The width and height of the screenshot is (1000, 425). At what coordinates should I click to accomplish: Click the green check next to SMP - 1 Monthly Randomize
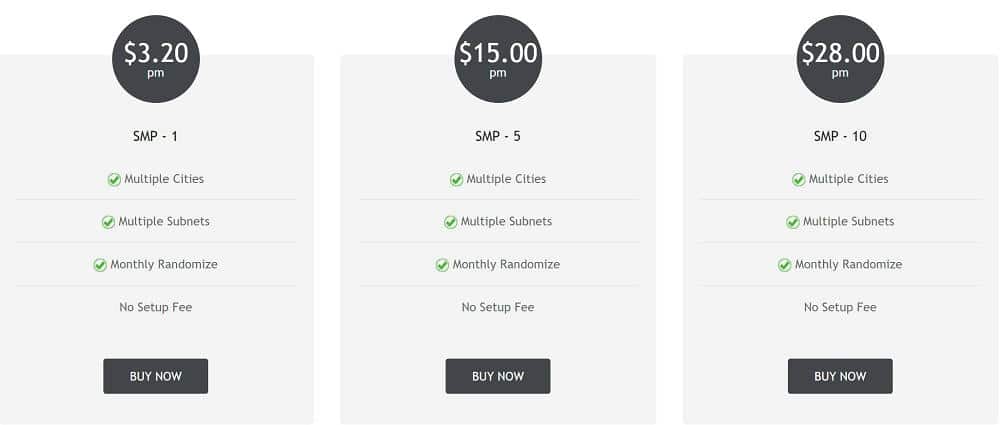click(100, 265)
